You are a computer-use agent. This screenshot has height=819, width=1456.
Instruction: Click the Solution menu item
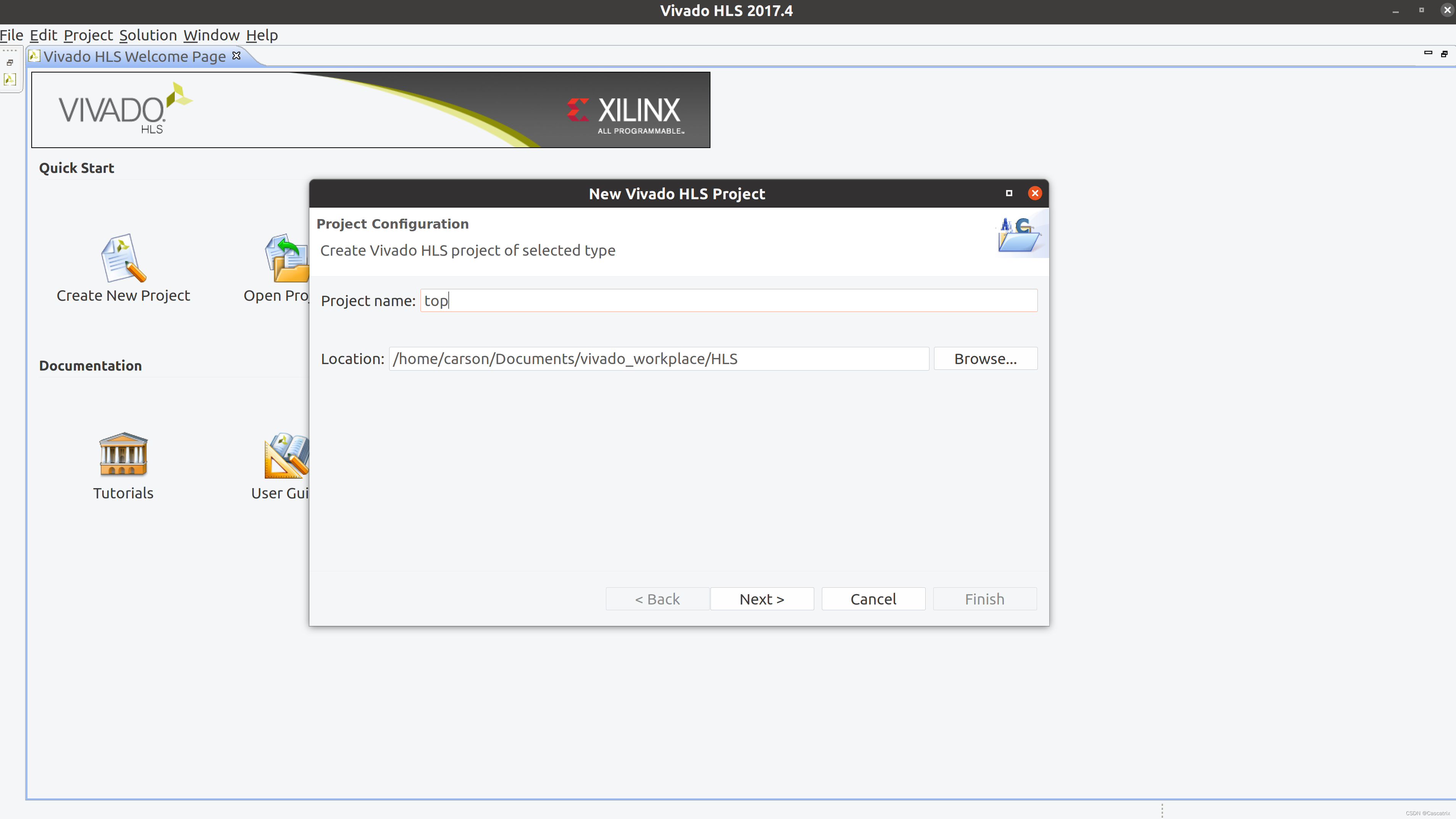pos(147,35)
